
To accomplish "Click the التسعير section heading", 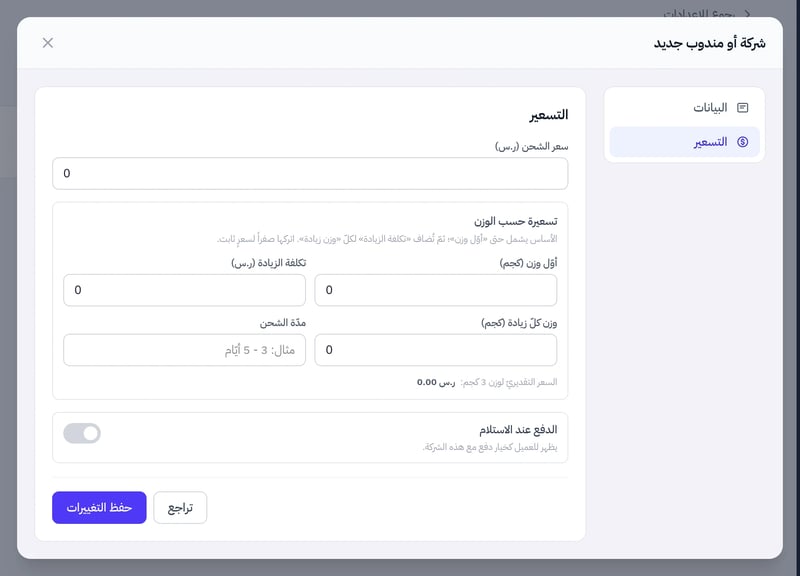I will click(548, 115).
